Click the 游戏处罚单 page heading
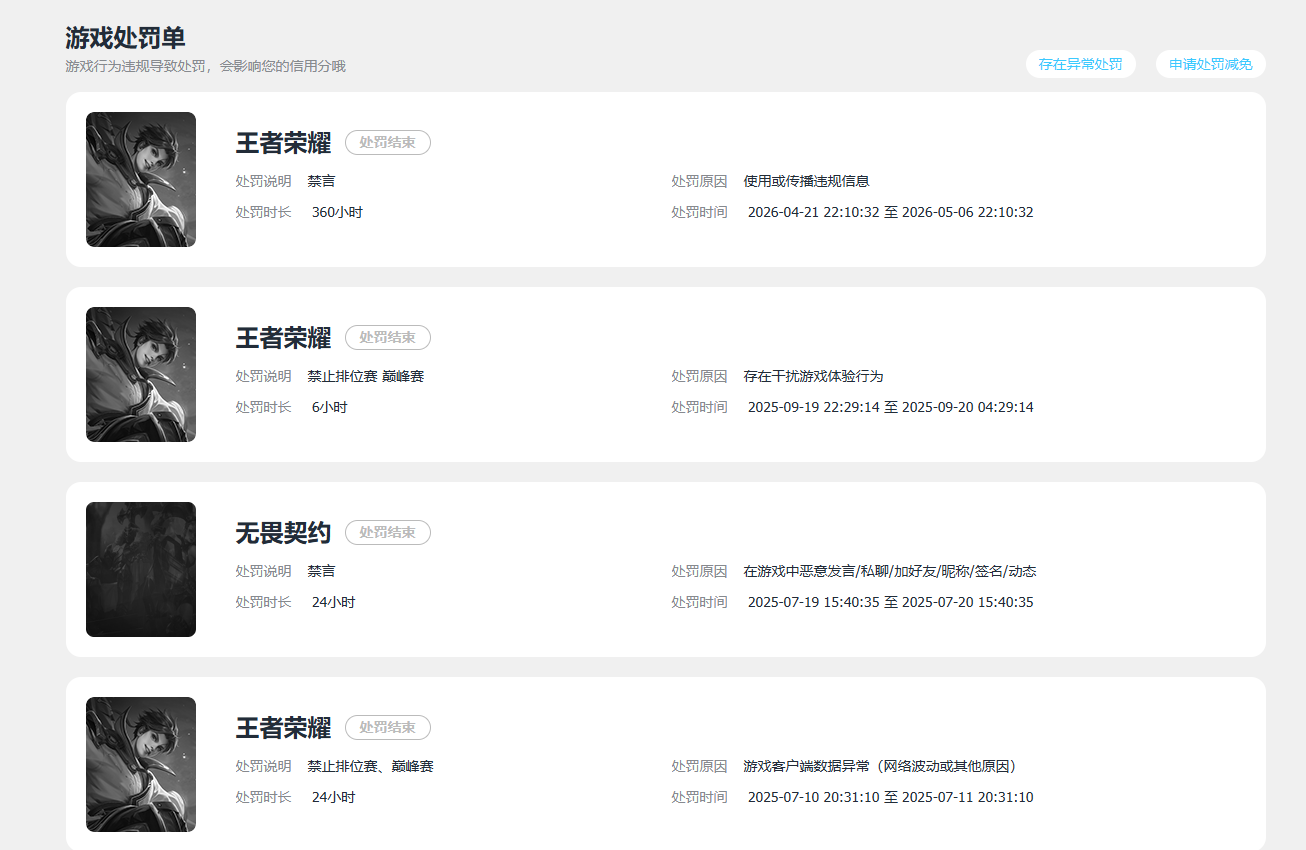 tap(125, 38)
